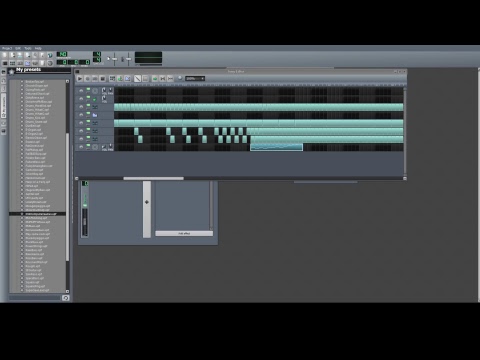
Task: Click record-while-playing button in Song Editor
Action: pyautogui.click(x=95, y=79)
